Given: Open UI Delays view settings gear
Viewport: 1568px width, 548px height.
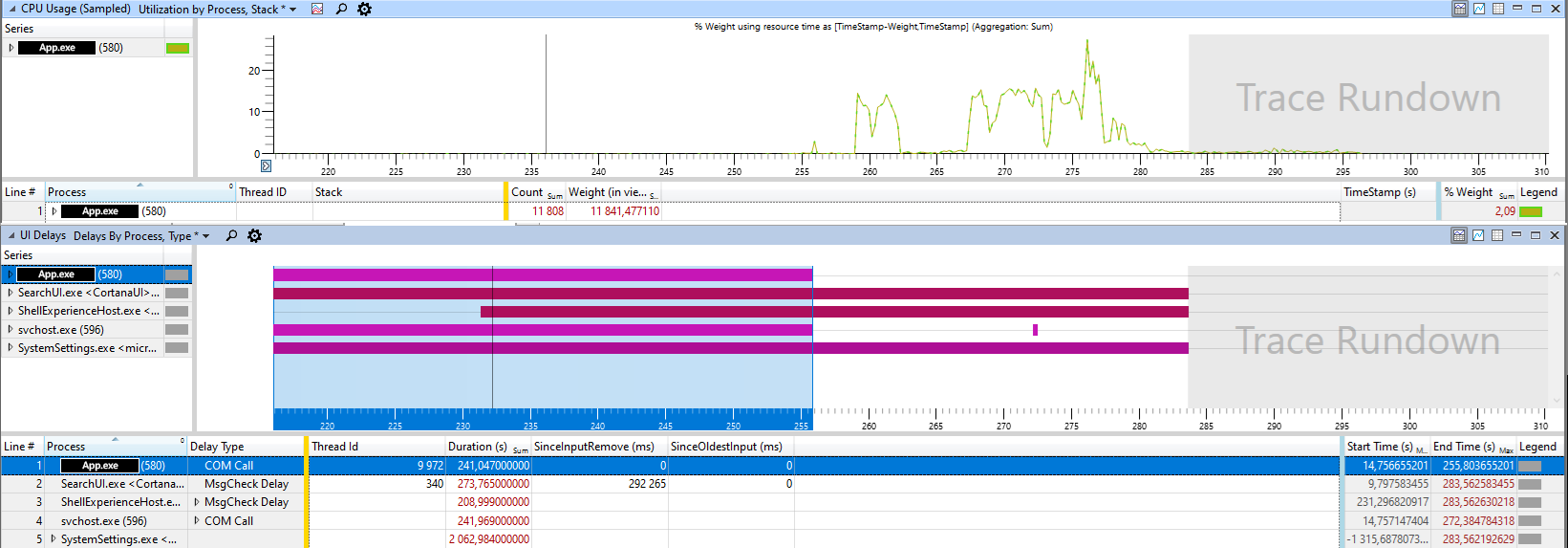Looking at the screenshot, I should [x=254, y=235].
